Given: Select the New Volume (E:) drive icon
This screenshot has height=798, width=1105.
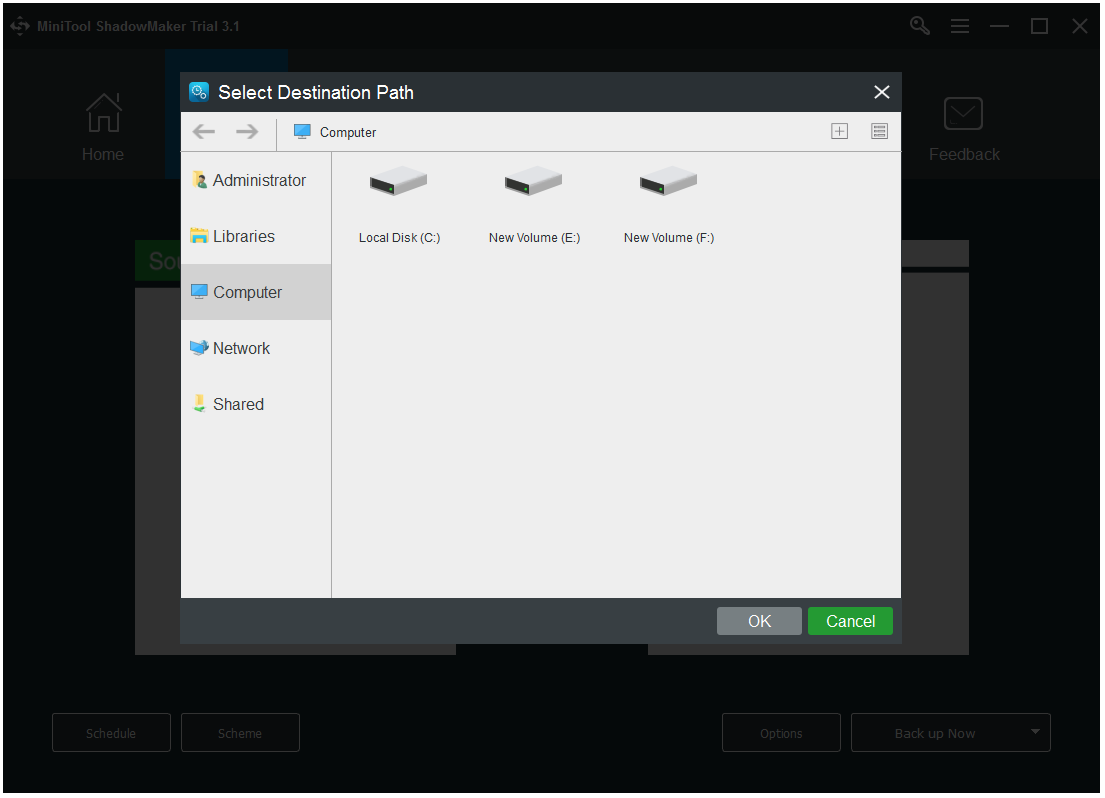Looking at the screenshot, I should (x=533, y=181).
